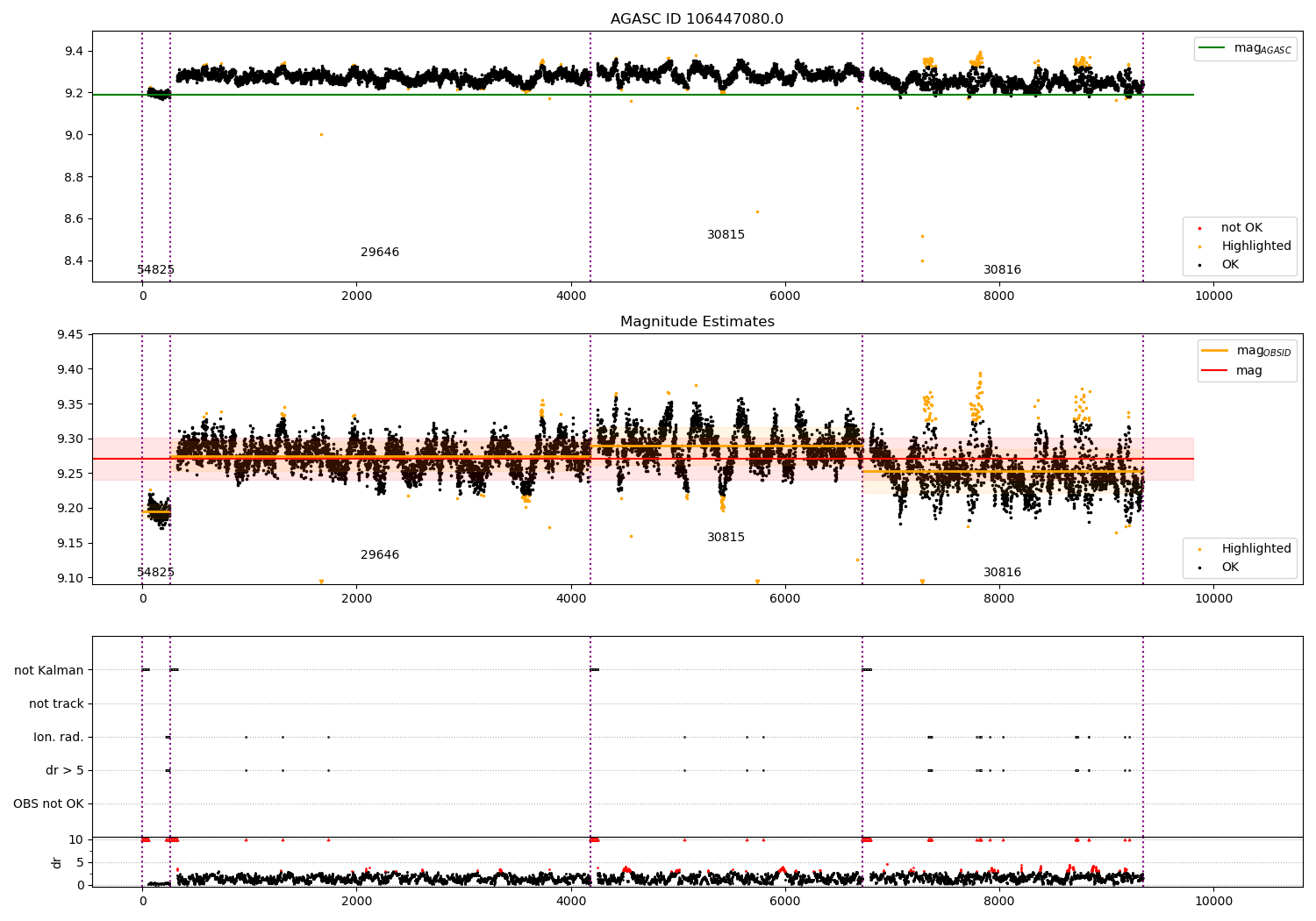Click the rotated 'dr' y-axis label
Image resolution: width=1316 pixels, height=921 pixels.
click(x=57, y=862)
